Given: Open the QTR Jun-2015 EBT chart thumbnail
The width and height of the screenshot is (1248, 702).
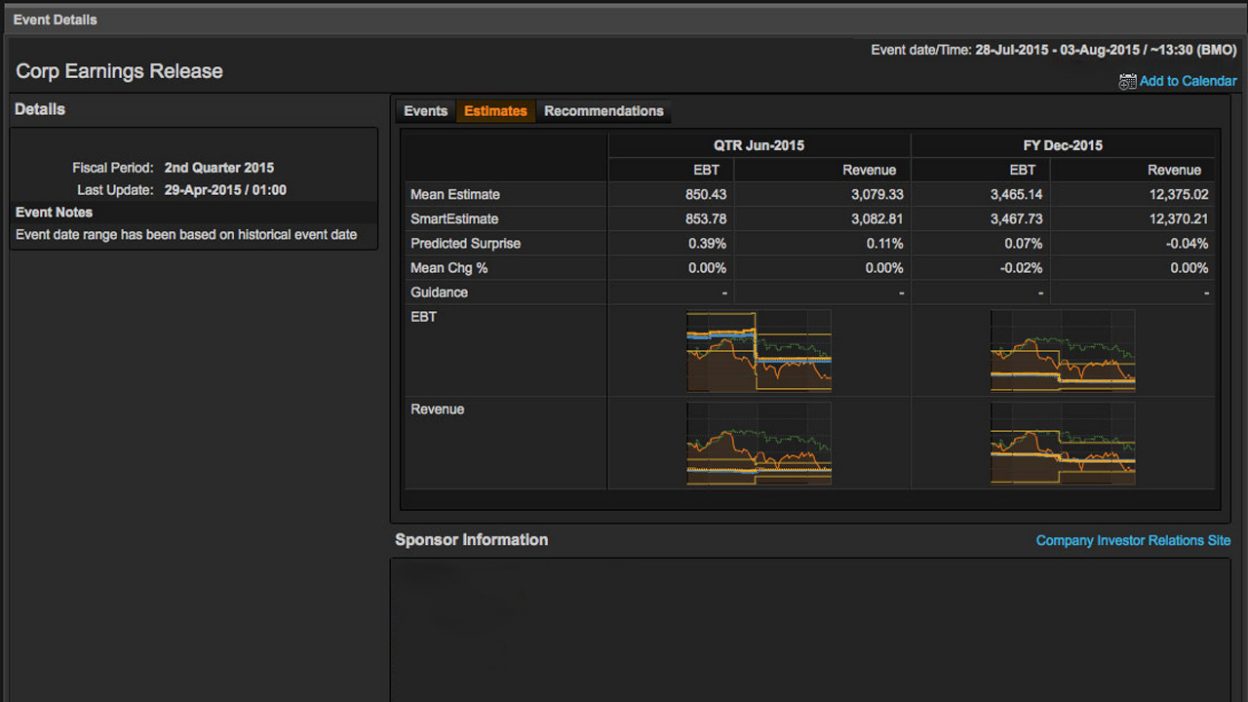Looking at the screenshot, I should tap(759, 351).
